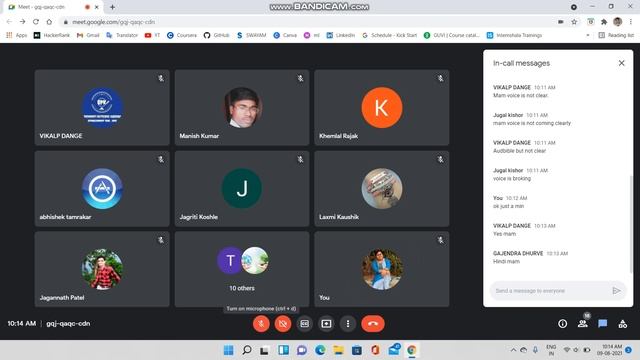Open the Chrome profile avatar
The image size is (640, 360).
tap(618, 22)
